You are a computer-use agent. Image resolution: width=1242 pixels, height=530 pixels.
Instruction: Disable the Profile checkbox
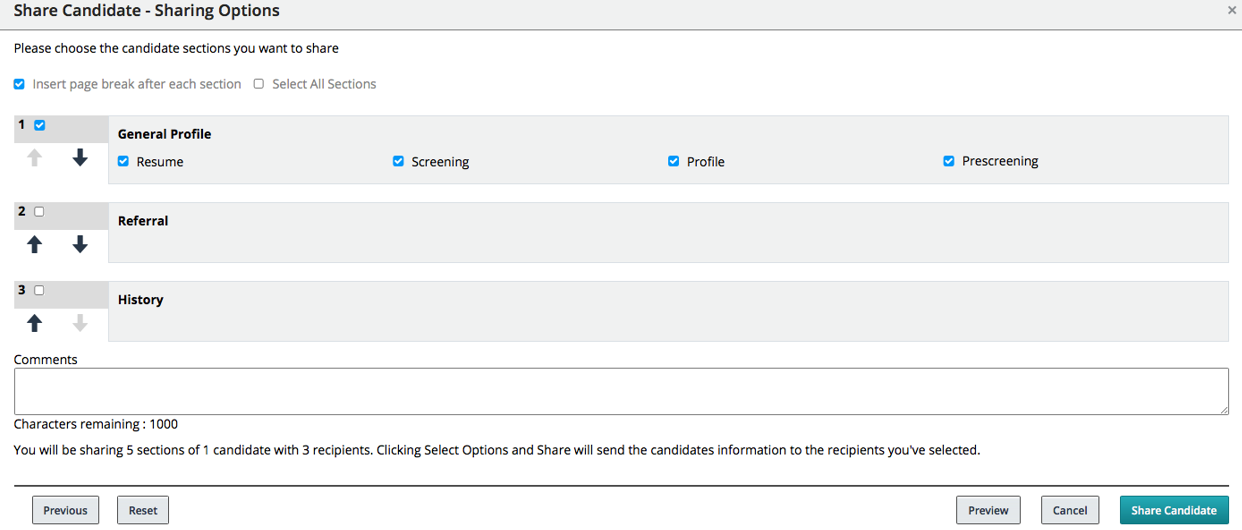click(x=673, y=161)
